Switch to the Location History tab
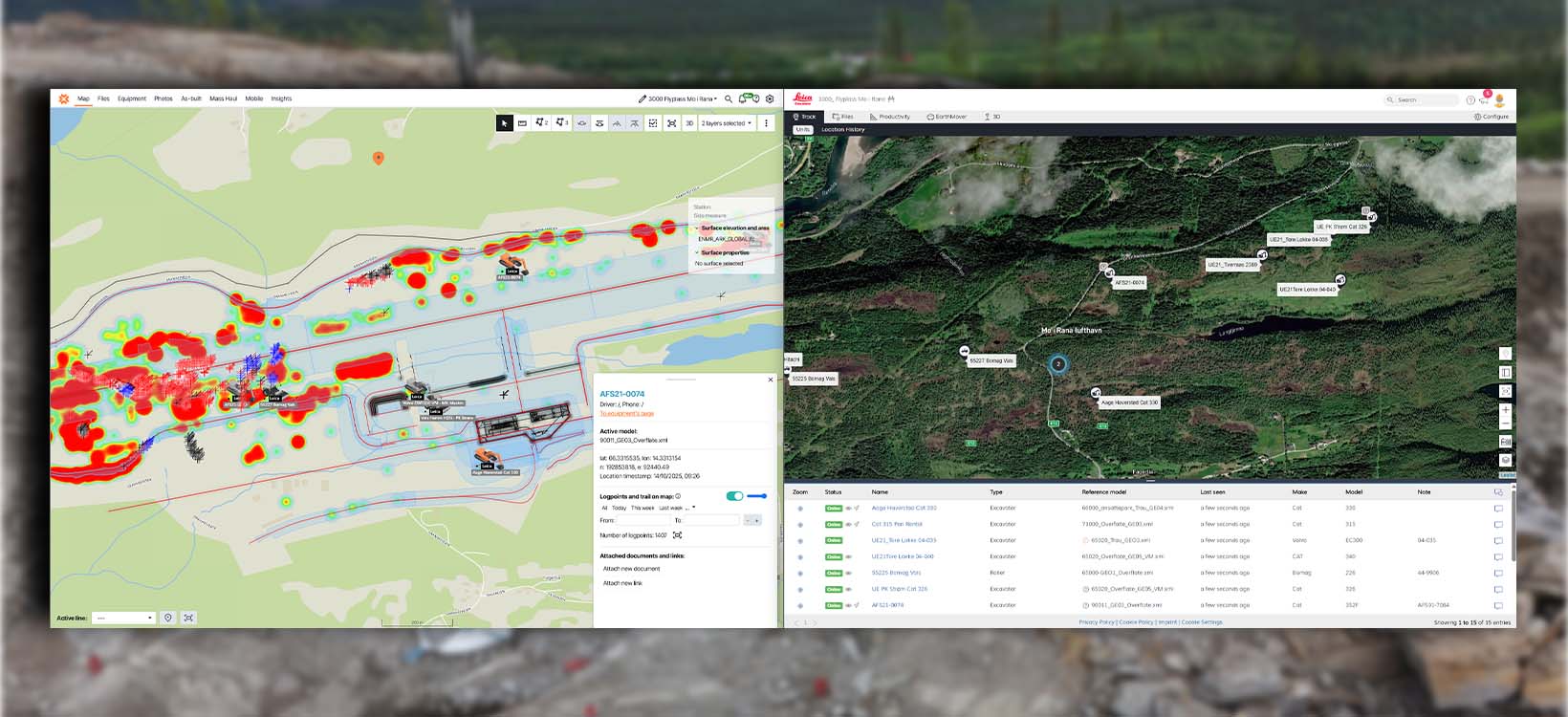1568x717 pixels. (x=842, y=129)
